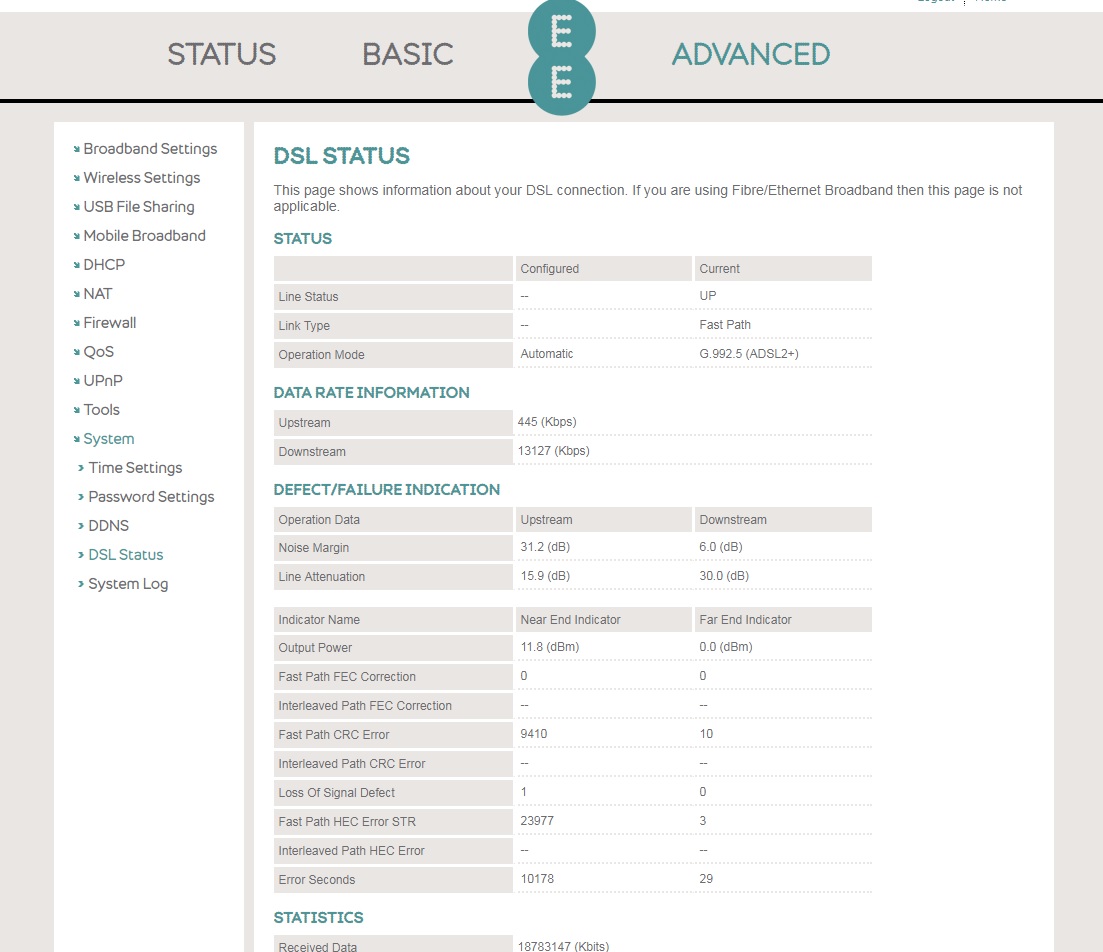
Task: Click the EE logo
Action: [x=561, y=57]
